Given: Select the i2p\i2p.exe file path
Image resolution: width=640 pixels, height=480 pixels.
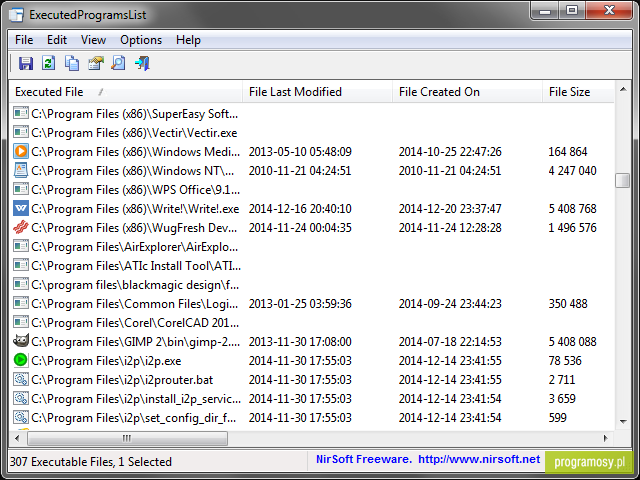Looking at the screenshot, I should 106,361.
